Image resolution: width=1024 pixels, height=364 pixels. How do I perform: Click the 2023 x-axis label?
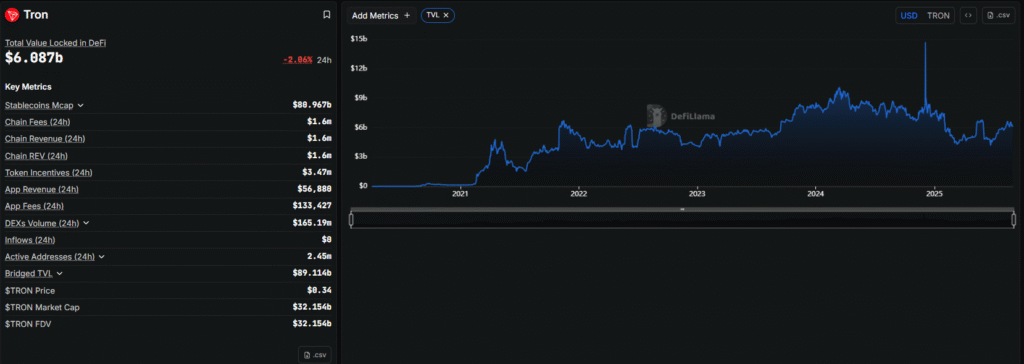point(697,194)
